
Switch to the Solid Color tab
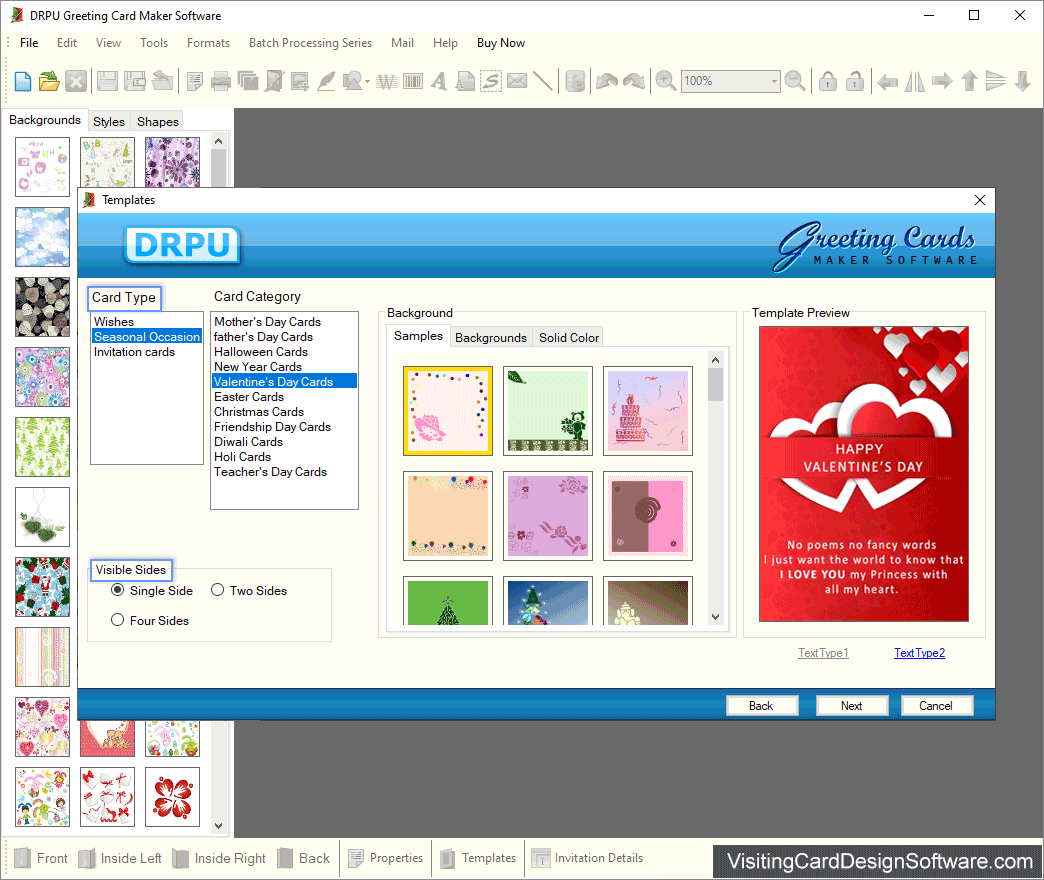(x=569, y=337)
